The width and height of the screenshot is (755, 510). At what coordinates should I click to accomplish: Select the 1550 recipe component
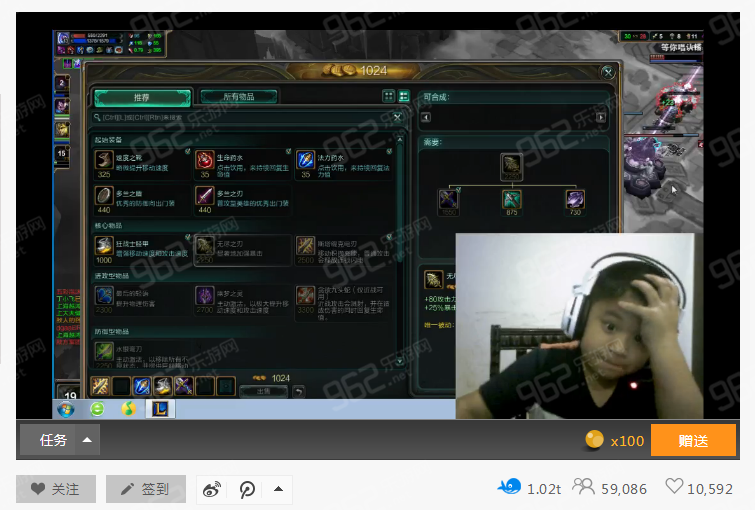pos(448,202)
